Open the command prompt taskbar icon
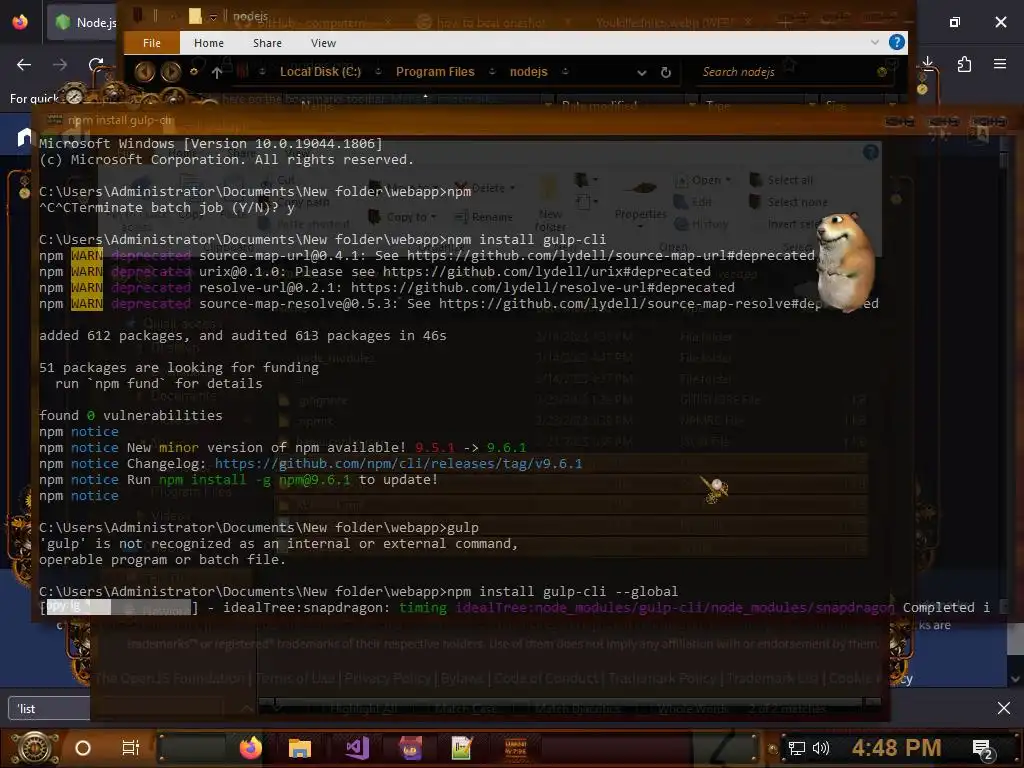Screen dimensions: 1024x768 [x=516, y=748]
